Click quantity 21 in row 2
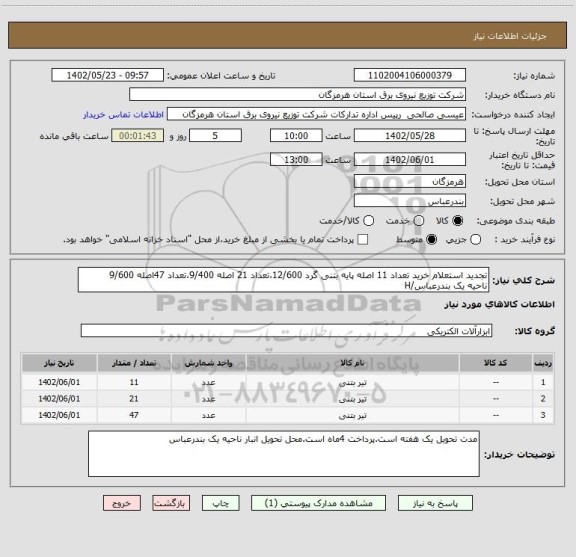 coord(134,399)
